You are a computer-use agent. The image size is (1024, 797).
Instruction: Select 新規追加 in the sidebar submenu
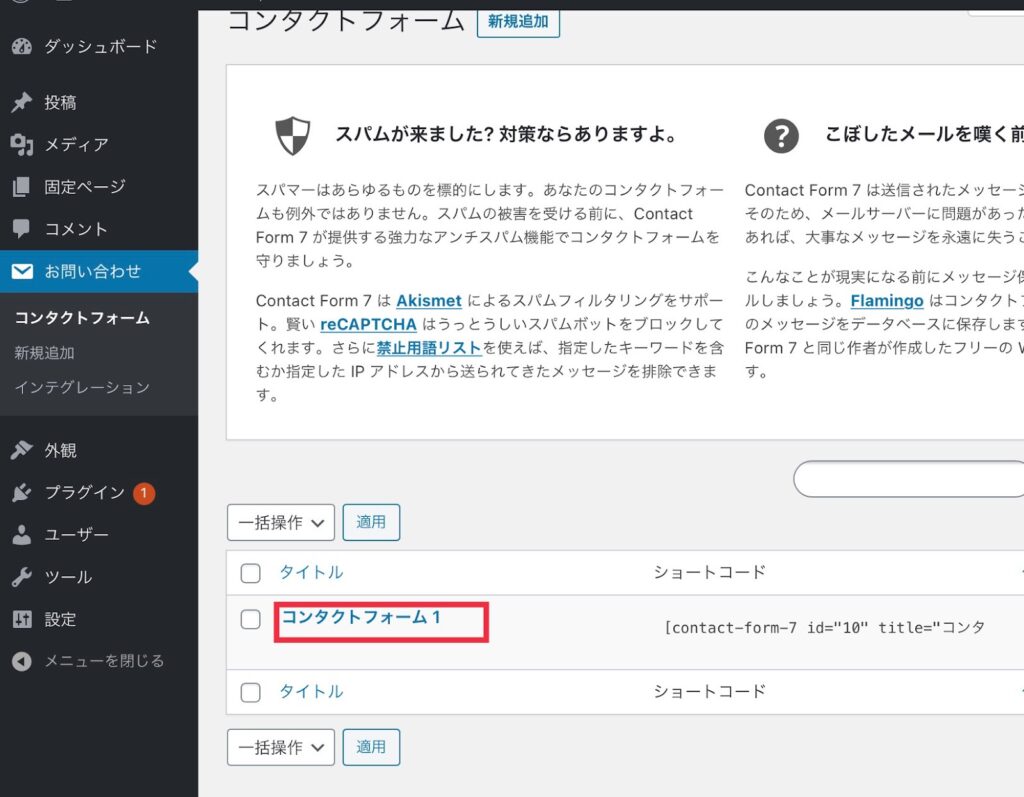[44, 353]
